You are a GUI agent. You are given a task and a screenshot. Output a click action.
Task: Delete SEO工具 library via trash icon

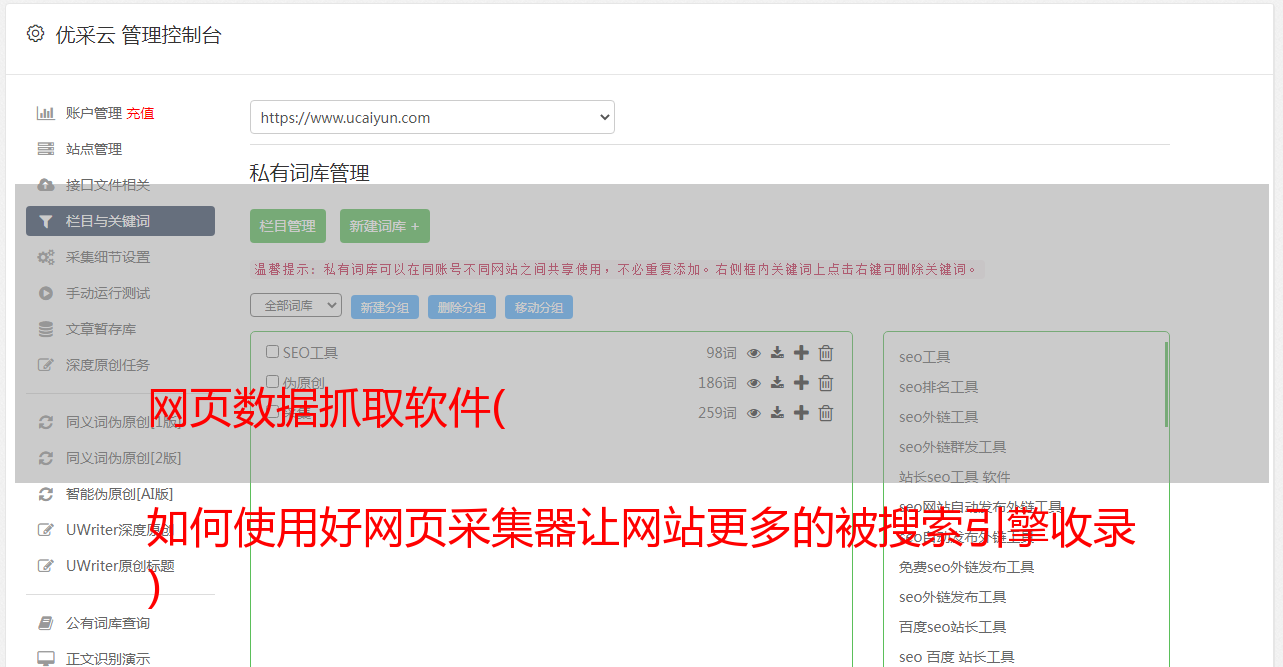tap(826, 353)
